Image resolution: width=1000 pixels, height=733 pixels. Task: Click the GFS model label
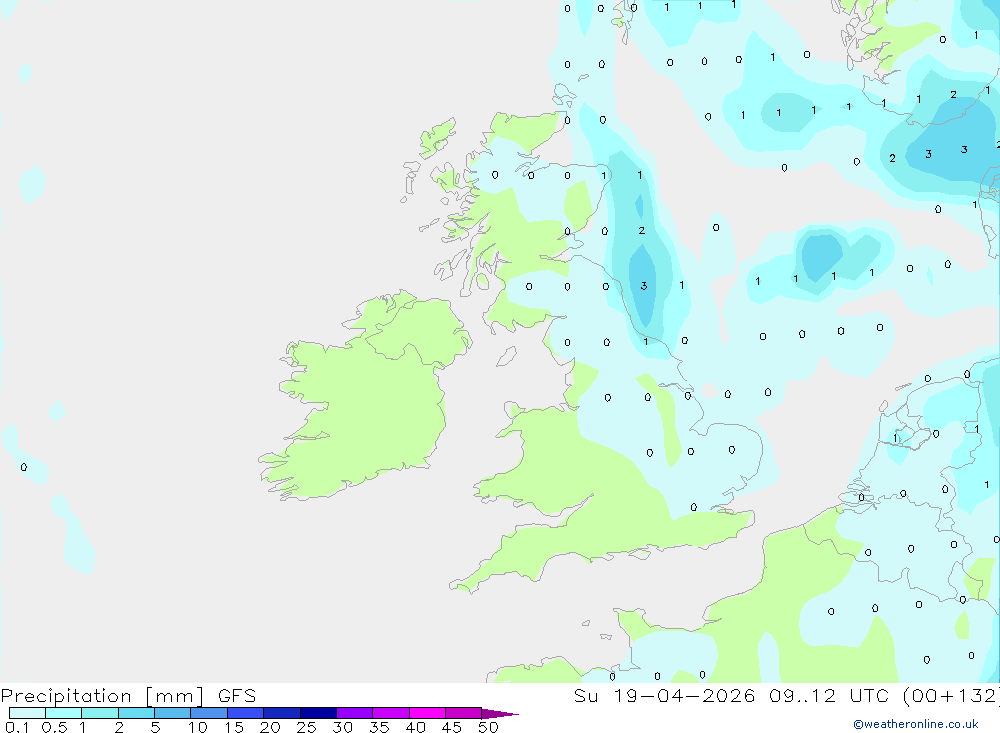click(x=237, y=695)
